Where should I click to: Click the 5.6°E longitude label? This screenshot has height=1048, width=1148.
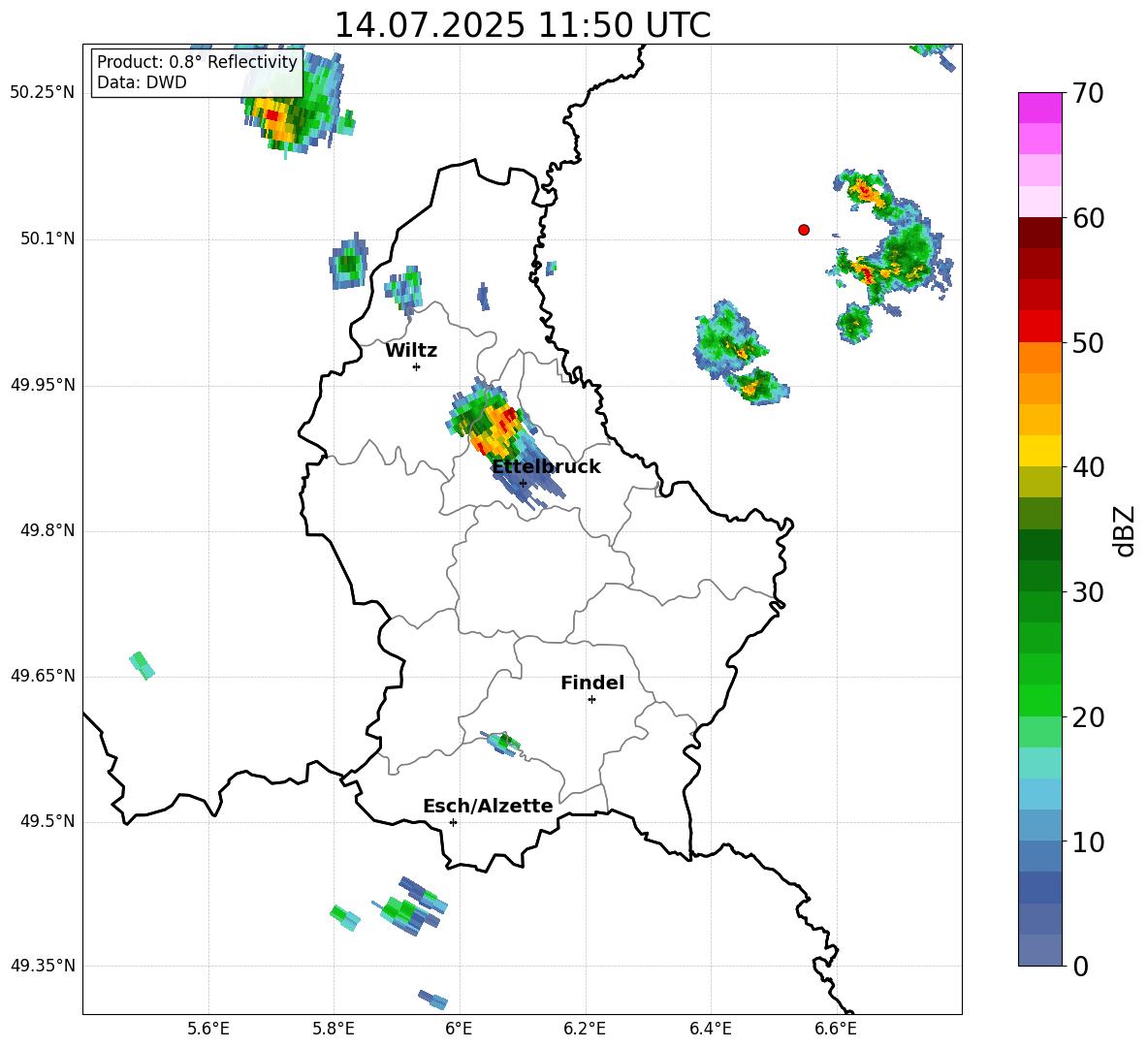208,1029
